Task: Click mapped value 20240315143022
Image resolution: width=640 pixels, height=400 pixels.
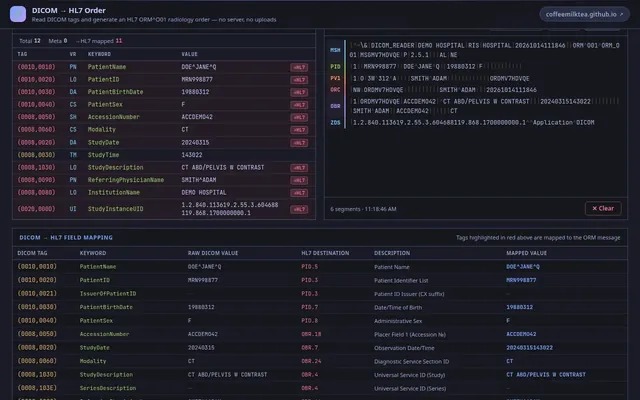Action: [529, 348]
